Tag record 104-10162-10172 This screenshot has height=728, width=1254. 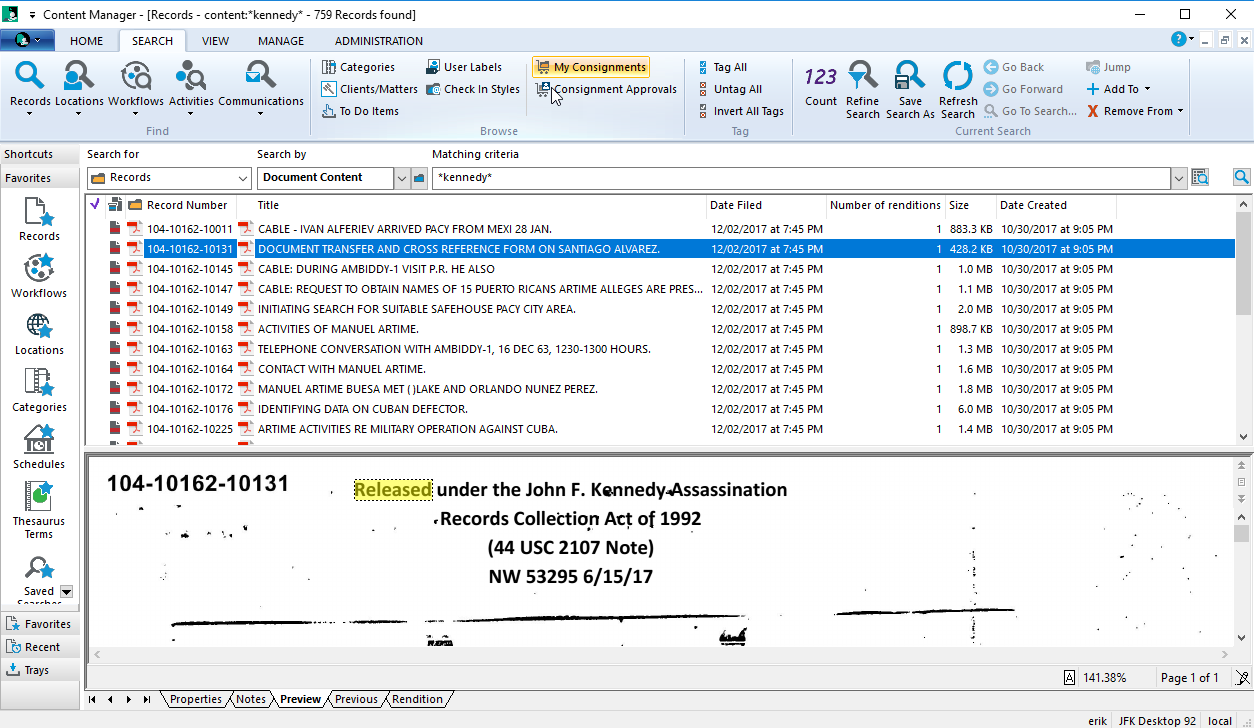(95, 389)
